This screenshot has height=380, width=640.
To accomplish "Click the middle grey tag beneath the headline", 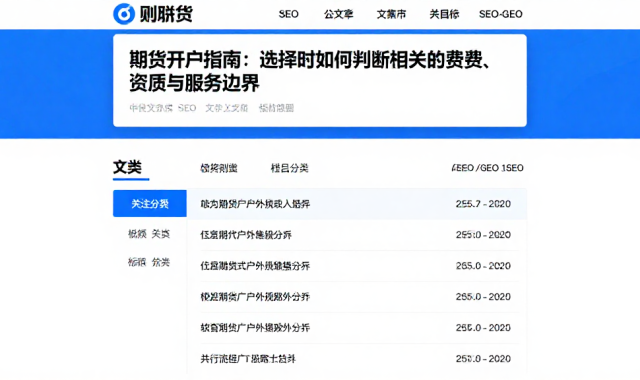I will pyautogui.click(x=227, y=108).
